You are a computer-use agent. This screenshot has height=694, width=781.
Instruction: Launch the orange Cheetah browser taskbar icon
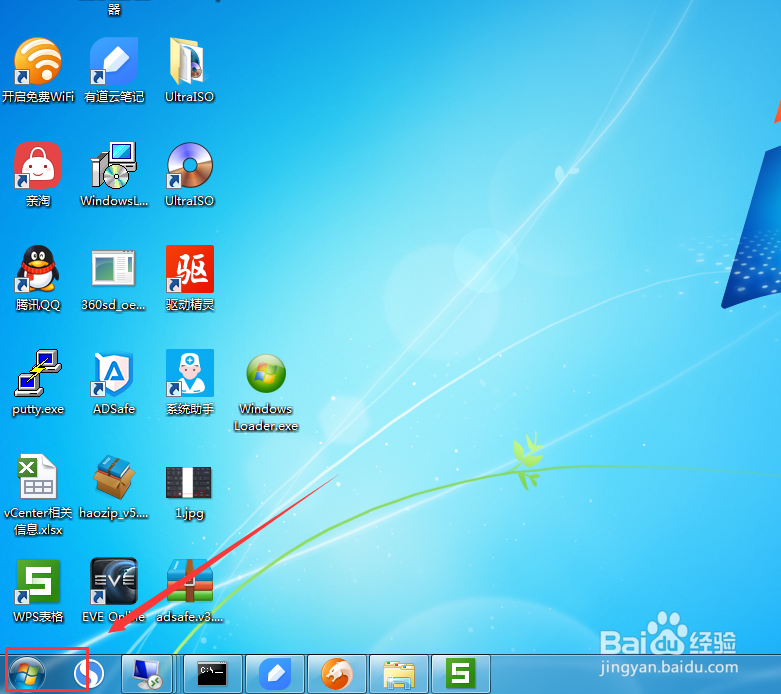337,674
